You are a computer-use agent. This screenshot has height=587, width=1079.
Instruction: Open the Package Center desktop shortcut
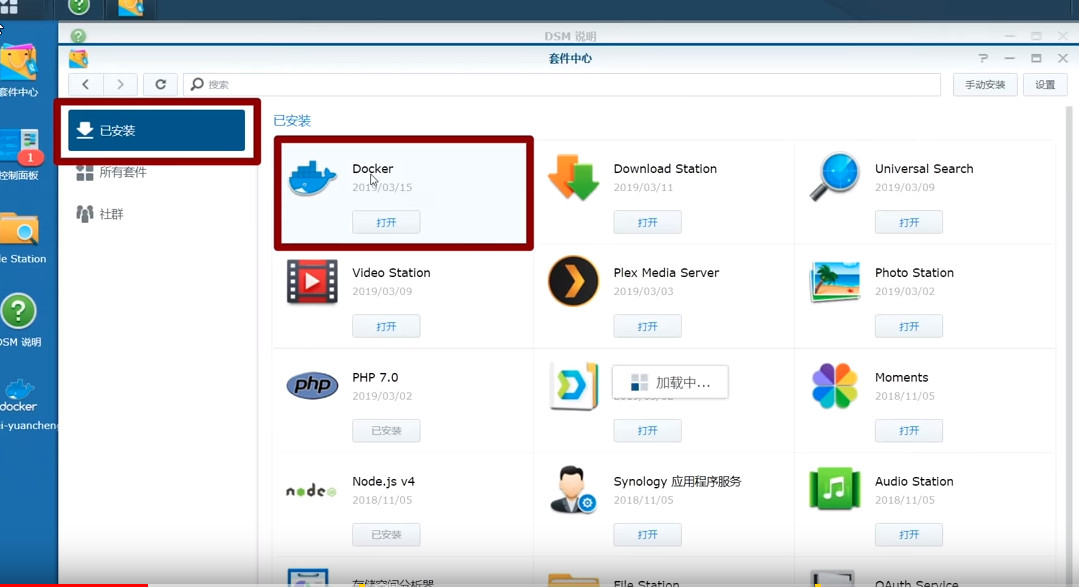coord(19,70)
